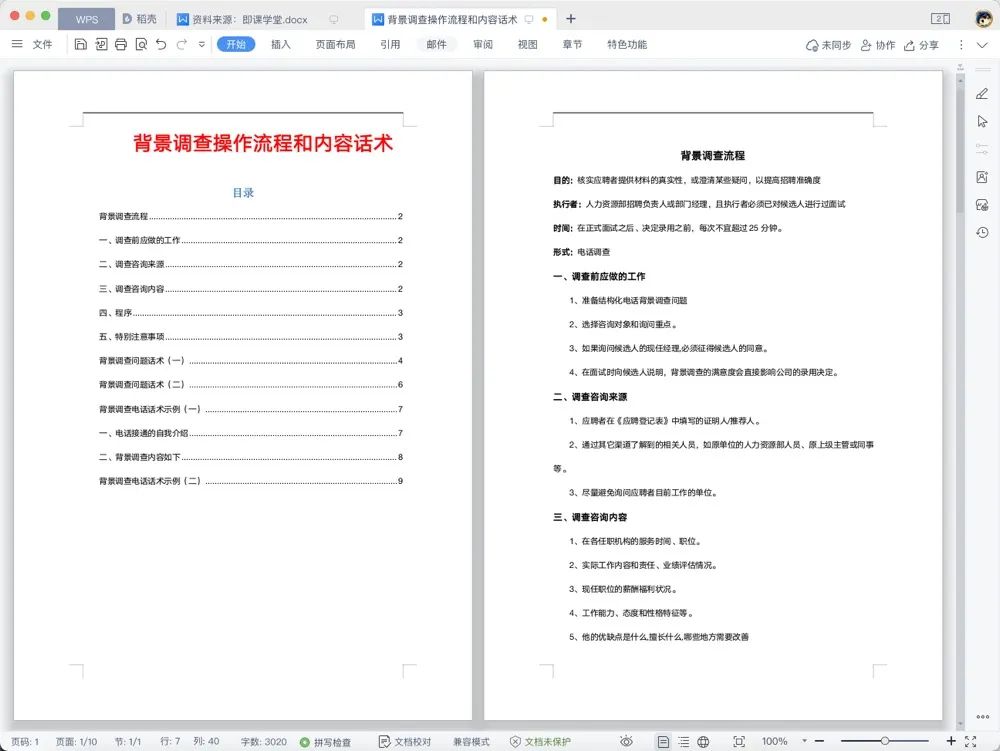Click the 文档未保护 protection status

(540, 742)
